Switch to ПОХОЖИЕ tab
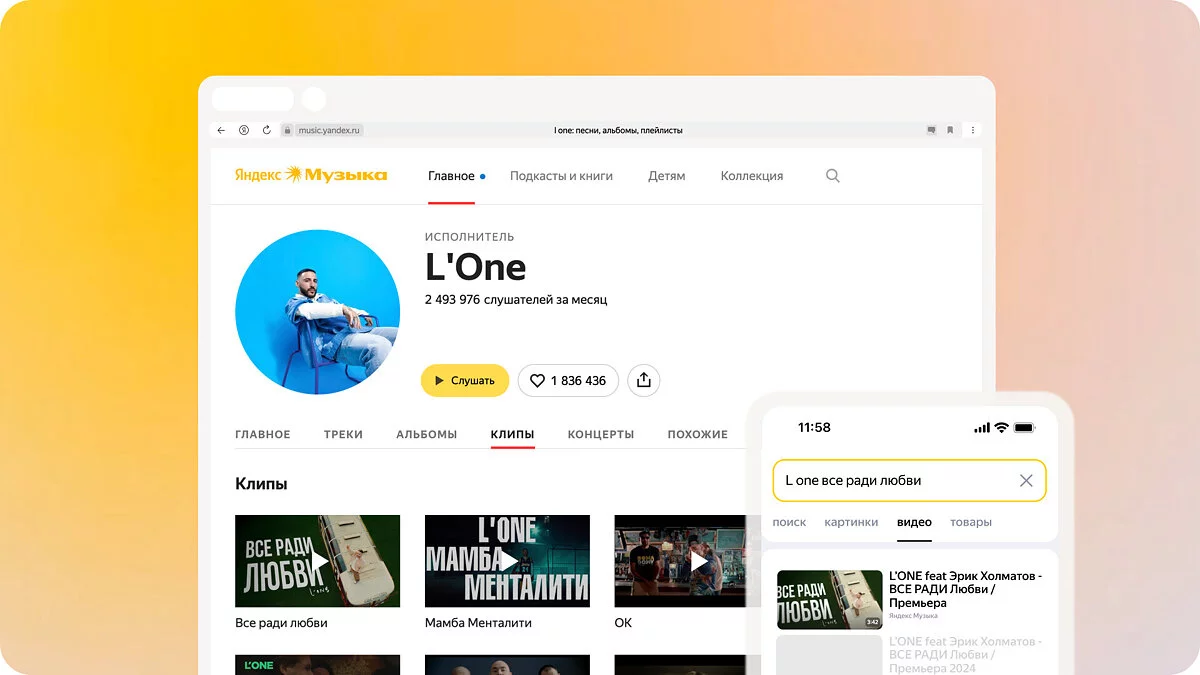 [x=698, y=435]
